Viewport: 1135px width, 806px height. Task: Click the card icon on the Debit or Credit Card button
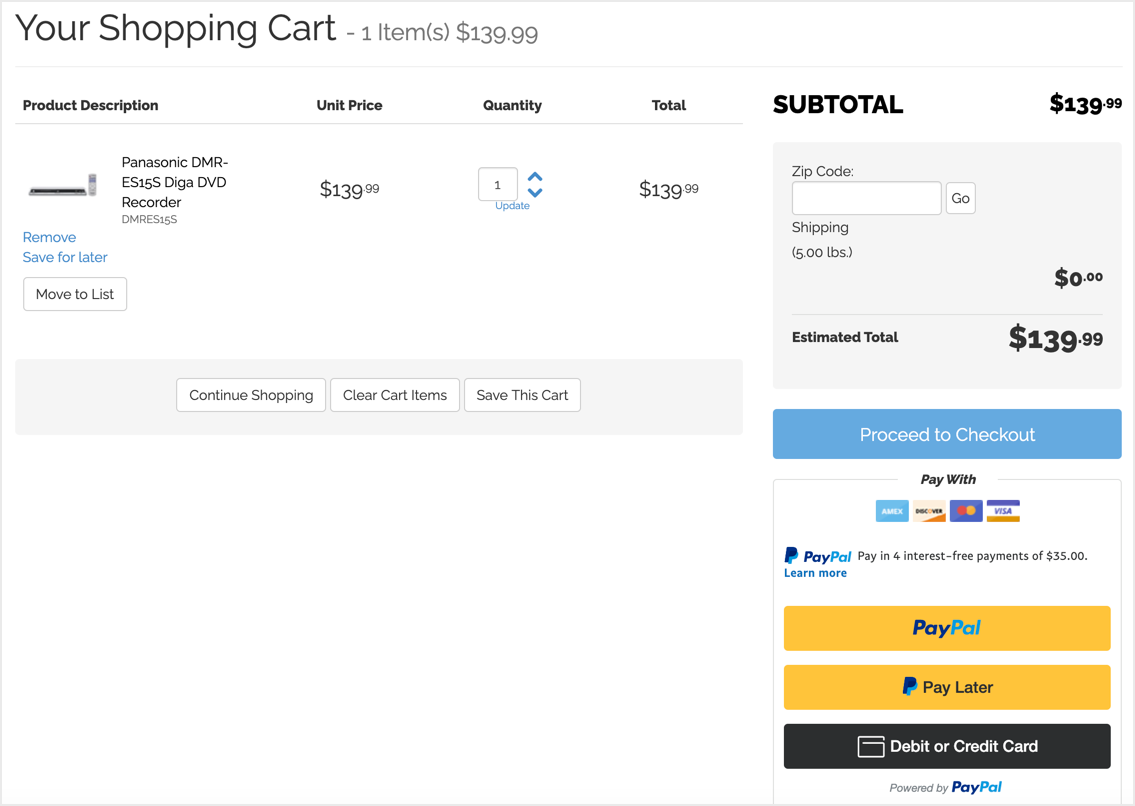tap(873, 746)
